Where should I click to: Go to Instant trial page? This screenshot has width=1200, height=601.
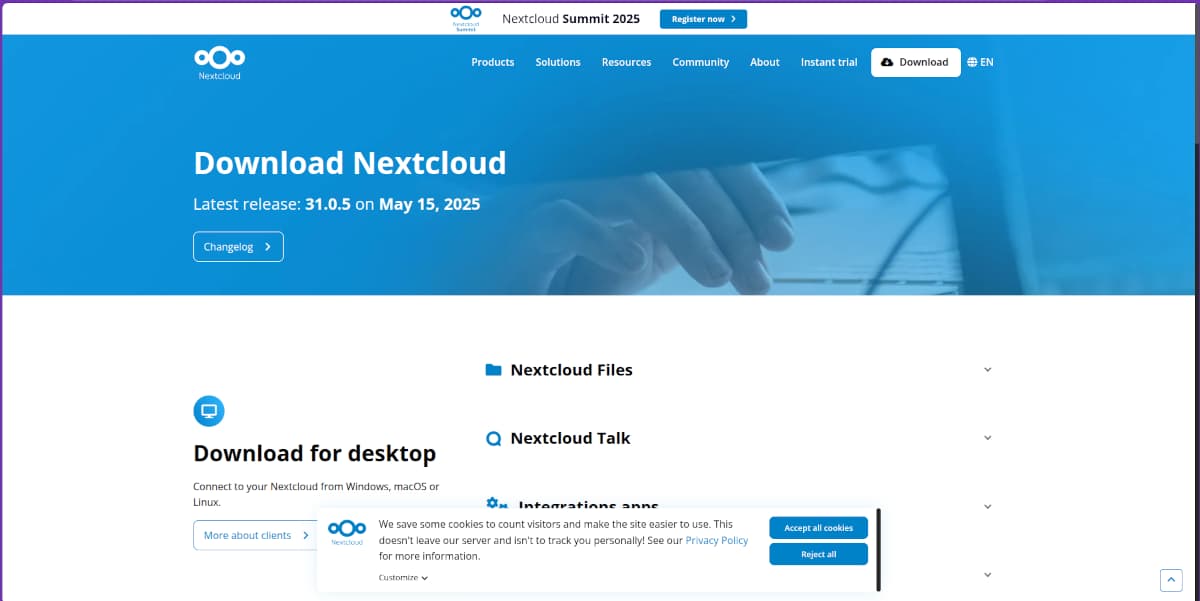pyautogui.click(x=829, y=62)
